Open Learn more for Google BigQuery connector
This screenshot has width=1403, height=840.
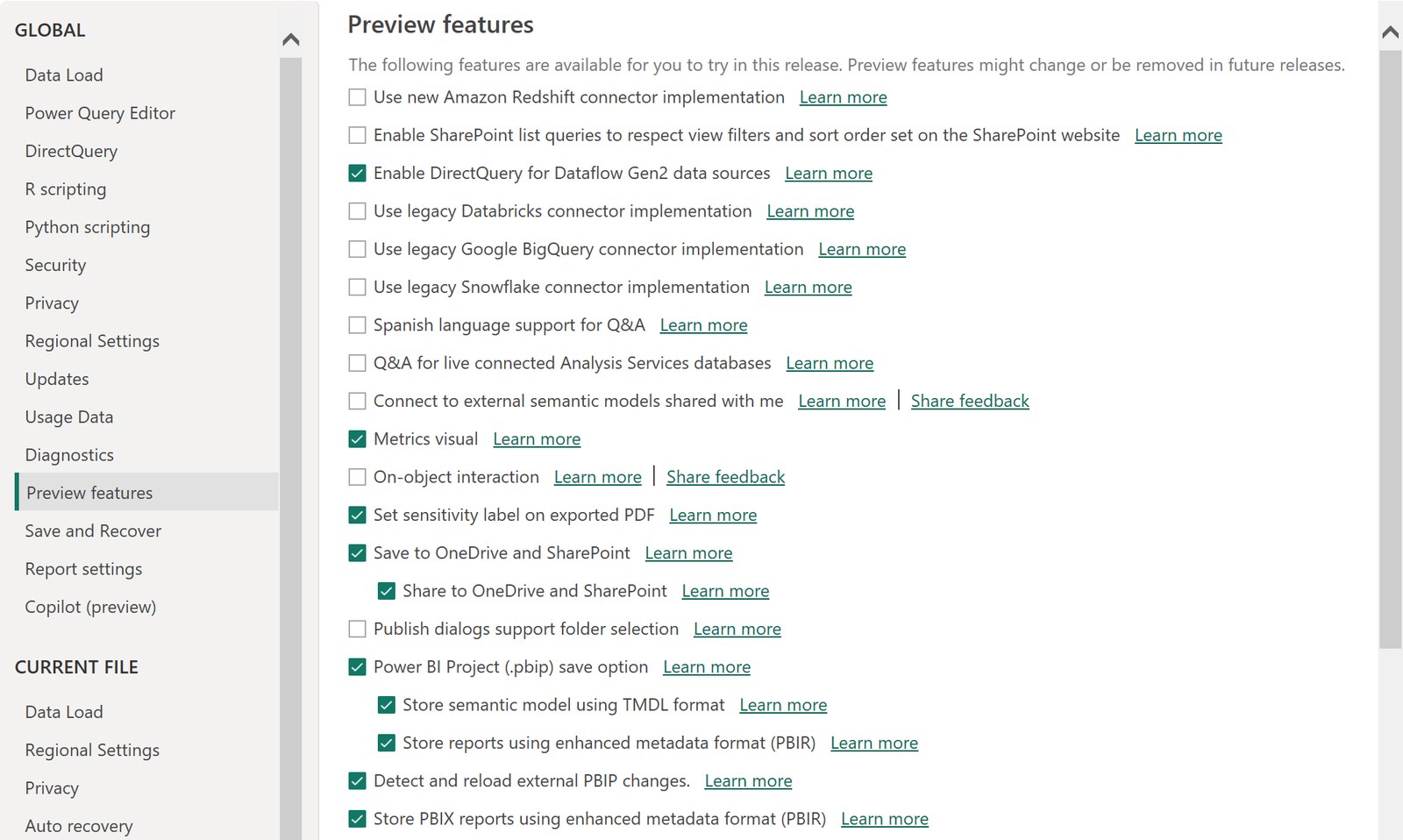862,249
